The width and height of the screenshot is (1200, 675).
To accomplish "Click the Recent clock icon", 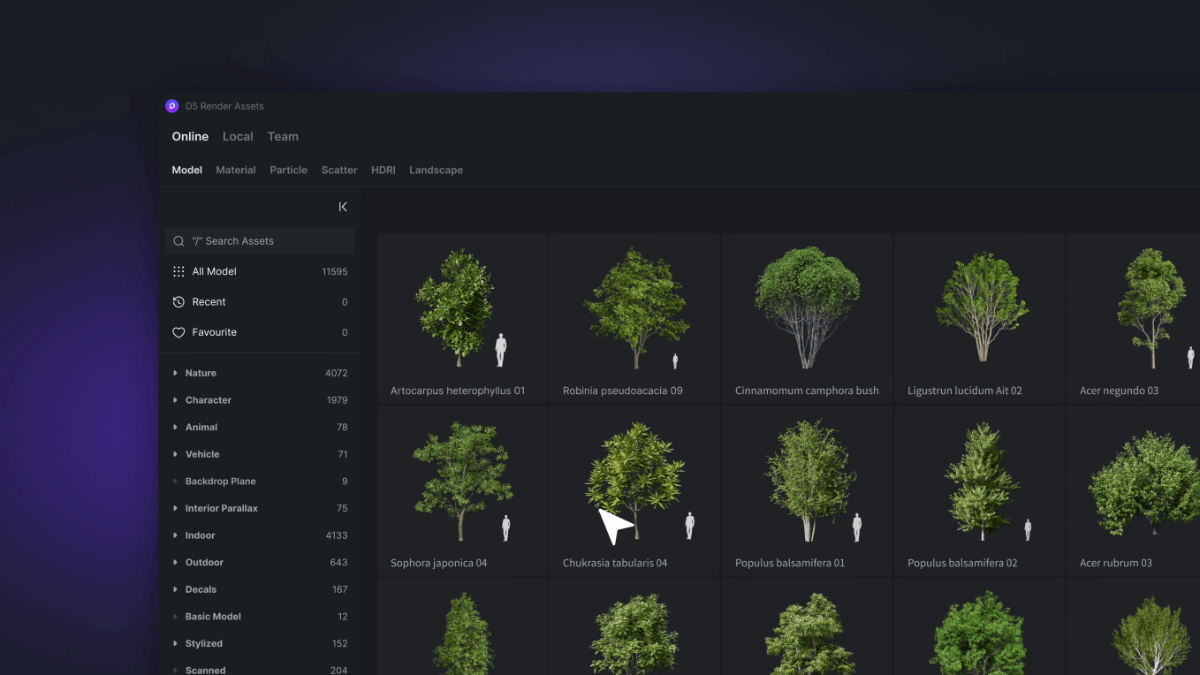I will [x=179, y=301].
